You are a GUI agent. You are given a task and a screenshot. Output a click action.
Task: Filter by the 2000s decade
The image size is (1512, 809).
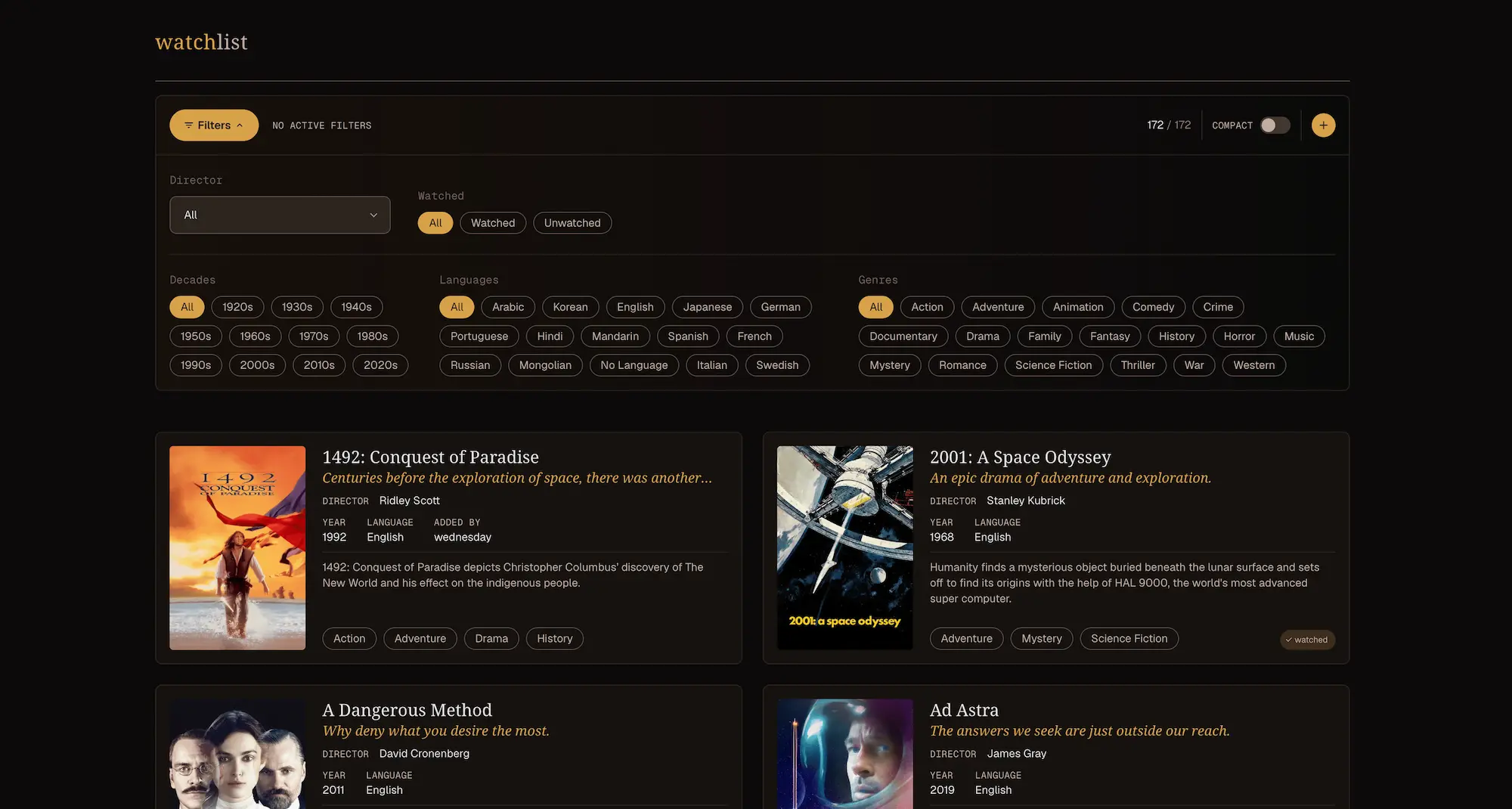pyautogui.click(x=257, y=365)
